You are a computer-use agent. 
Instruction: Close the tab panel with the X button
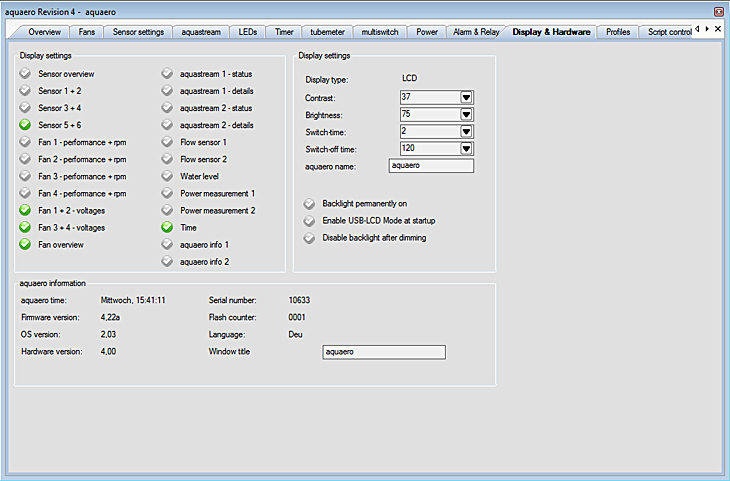coord(717,29)
